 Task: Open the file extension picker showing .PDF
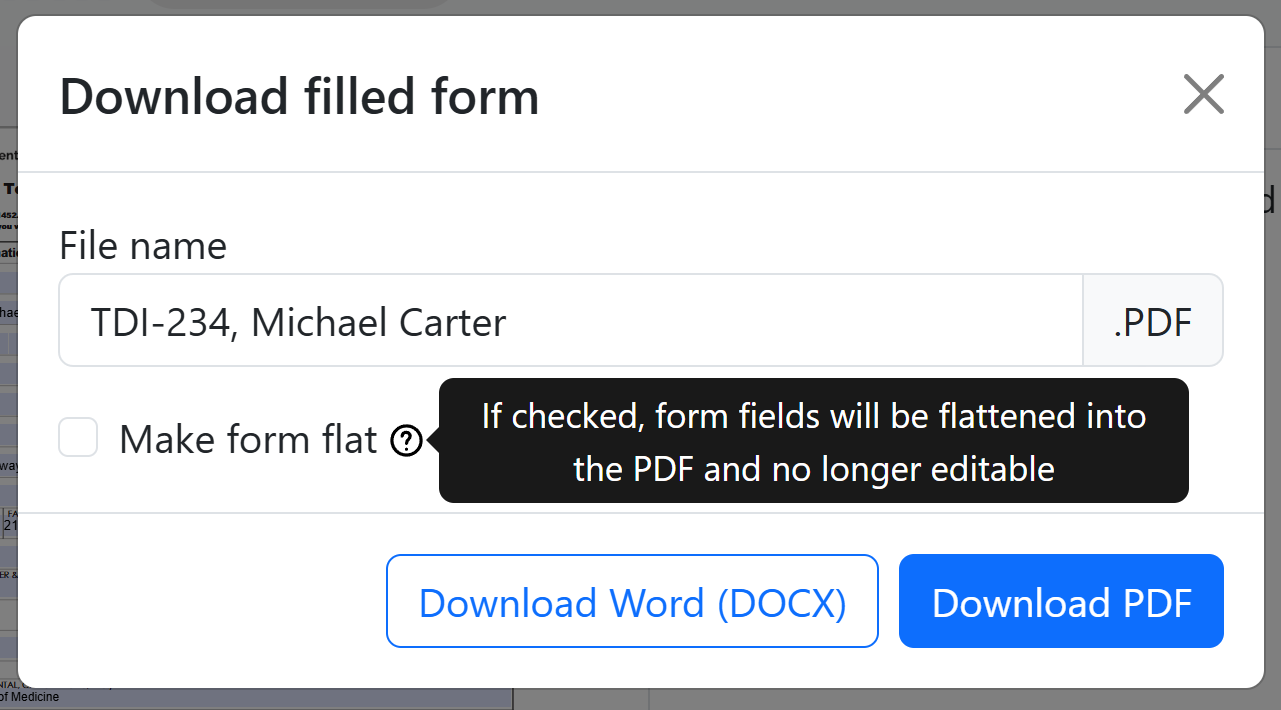coord(1152,320)
